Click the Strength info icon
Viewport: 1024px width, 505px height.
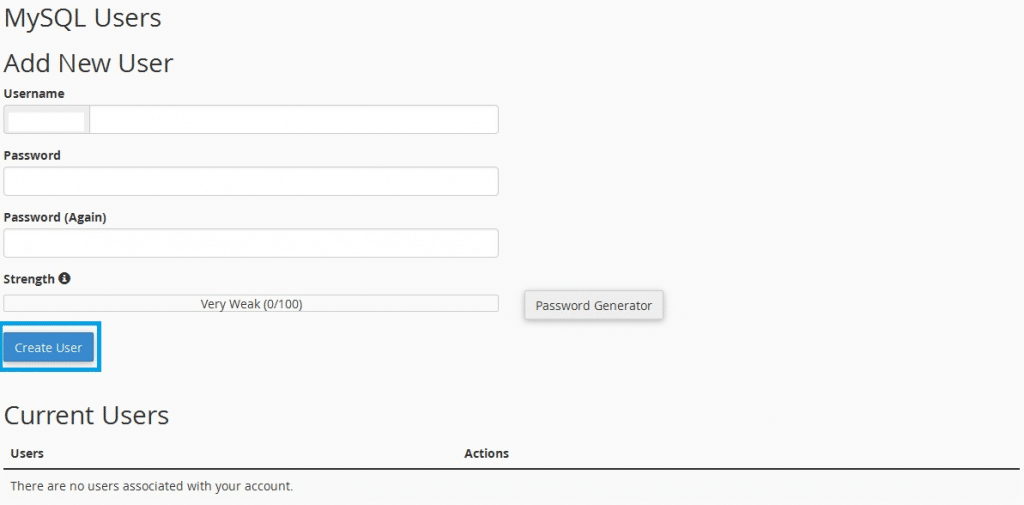64,279
